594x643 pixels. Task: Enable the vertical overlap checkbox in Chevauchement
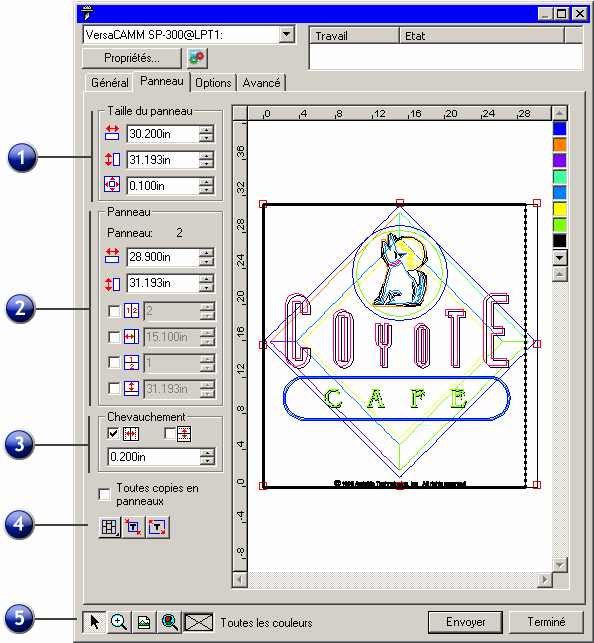pyautogui.click(x=170, y=433)
